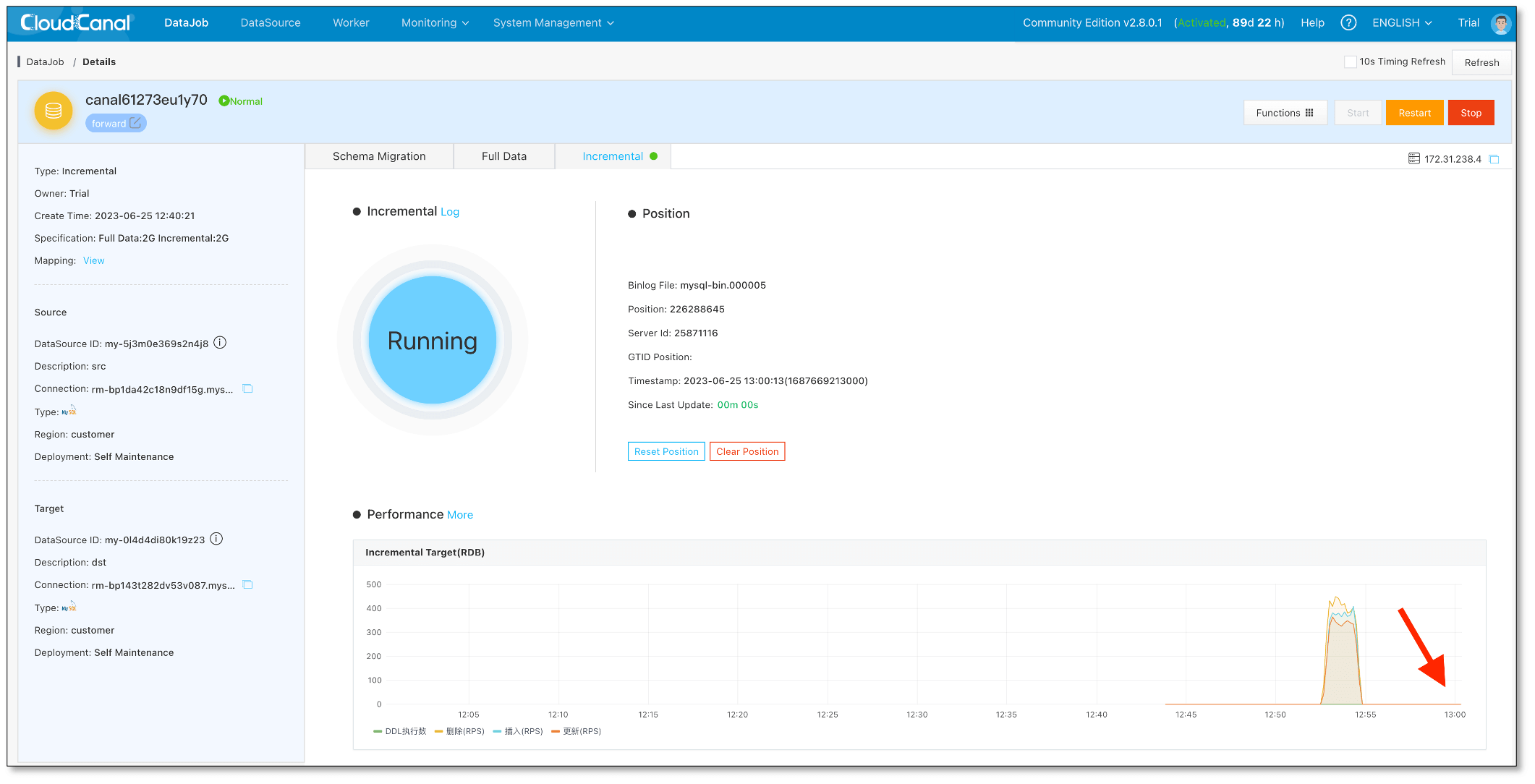Click the edit icon next to forward tag

click(x=135, y=123)
